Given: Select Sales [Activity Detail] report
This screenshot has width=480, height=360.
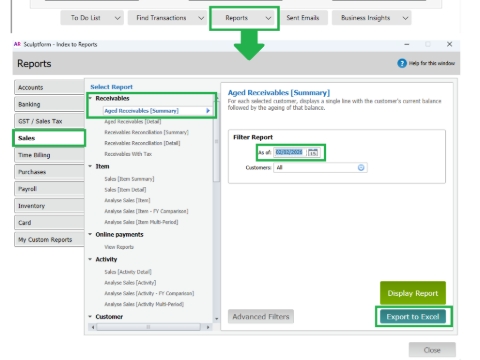Looking at the screenshot, I should [x=128, y=272].
